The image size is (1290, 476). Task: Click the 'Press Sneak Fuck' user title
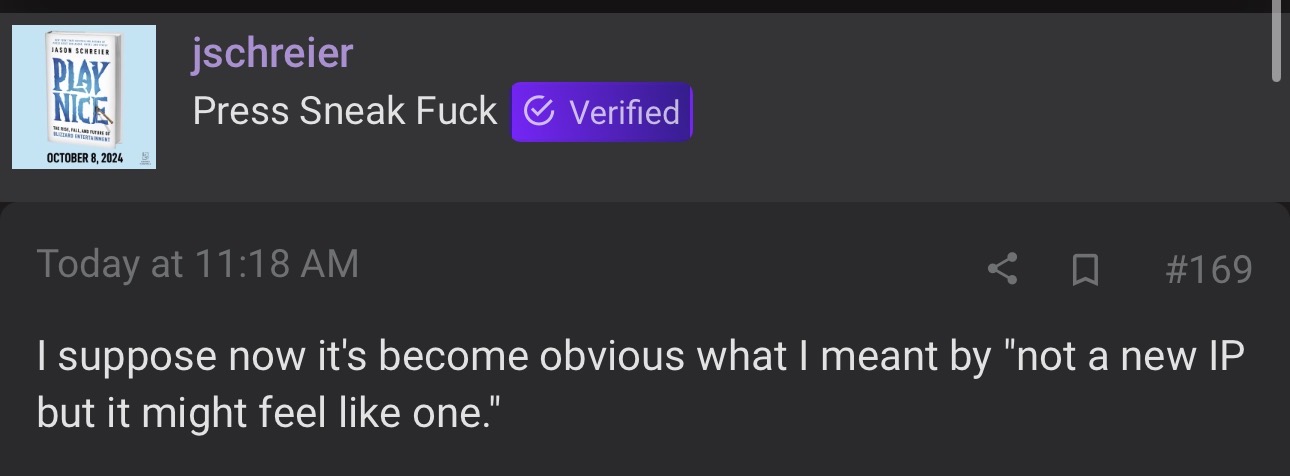click(344, 112)
